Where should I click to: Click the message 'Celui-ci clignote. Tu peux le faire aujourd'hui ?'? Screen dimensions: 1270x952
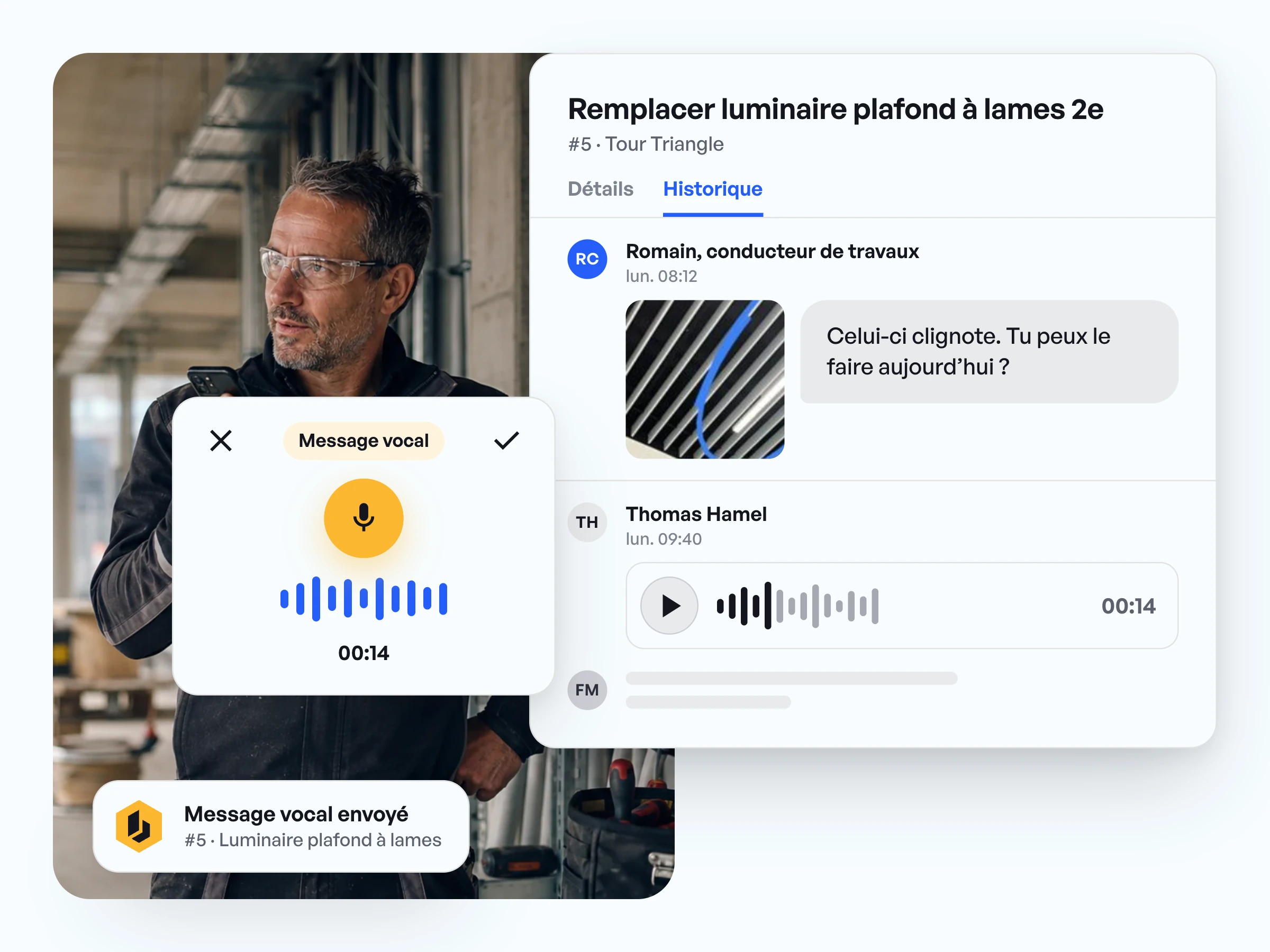[x=988, y=351]
